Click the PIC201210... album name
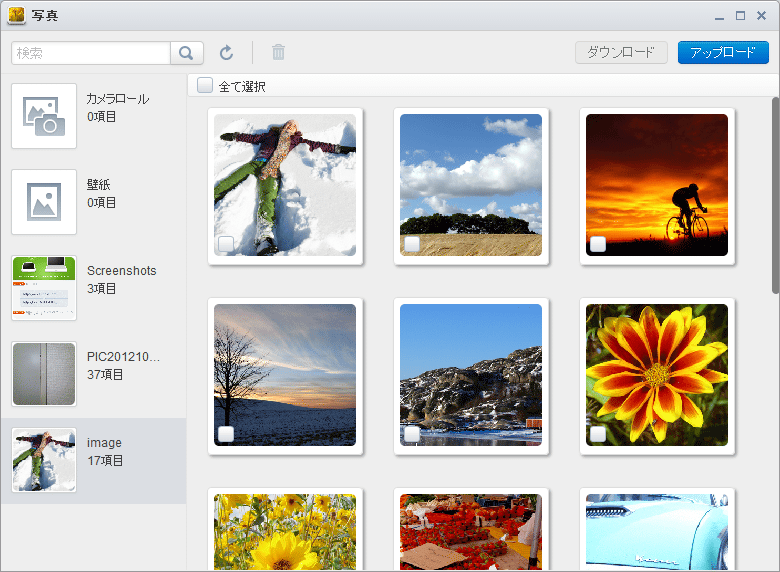780x572 pixels. tap(123, 357)
